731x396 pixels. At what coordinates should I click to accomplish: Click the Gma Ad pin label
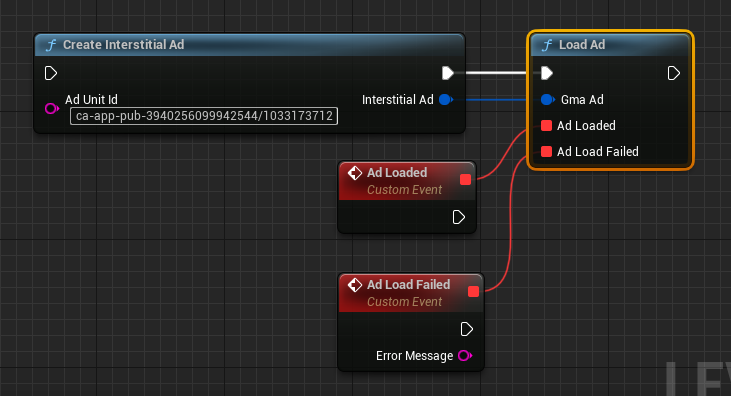point(582,100)
